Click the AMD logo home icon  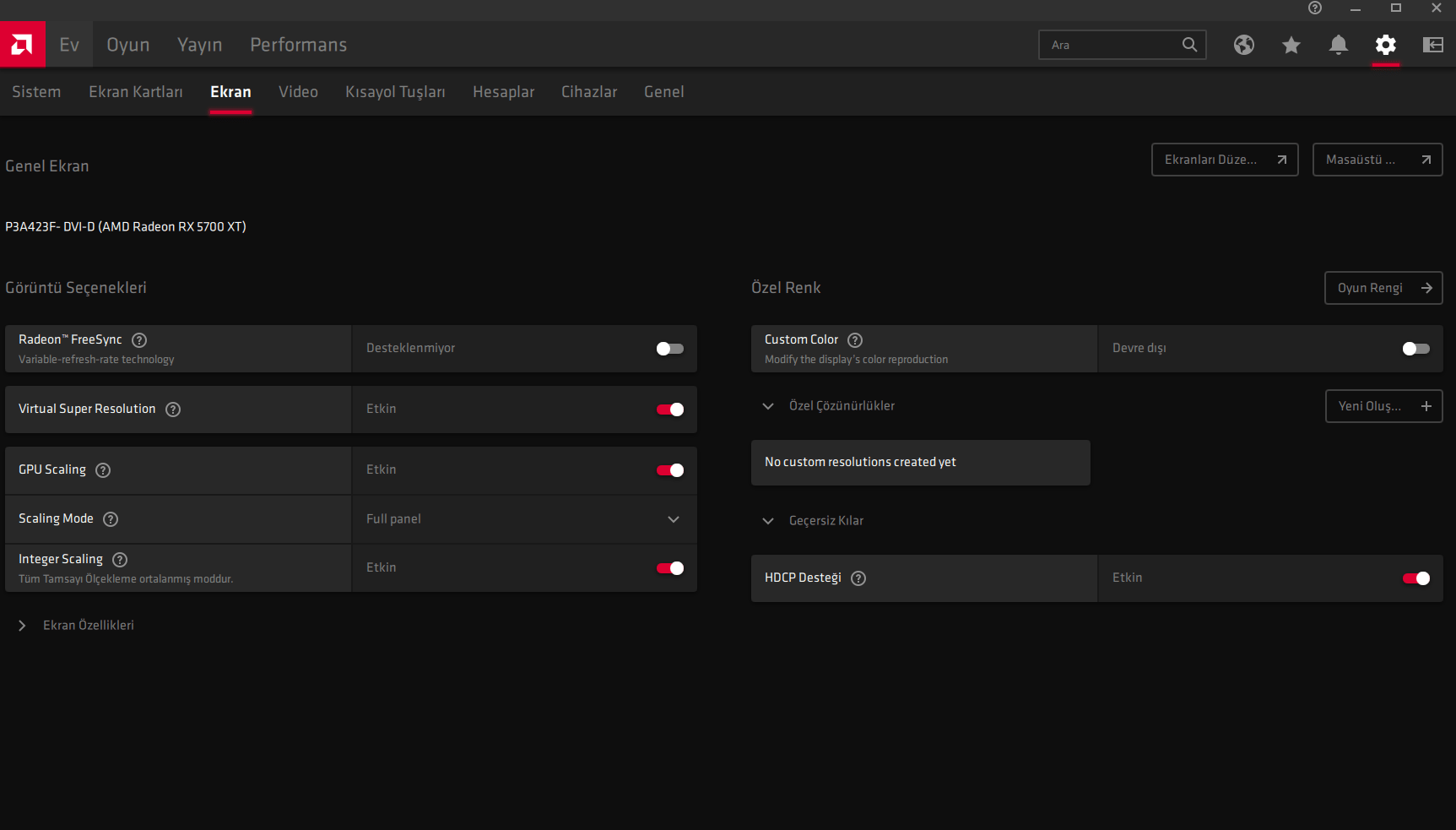pos(22,45)
